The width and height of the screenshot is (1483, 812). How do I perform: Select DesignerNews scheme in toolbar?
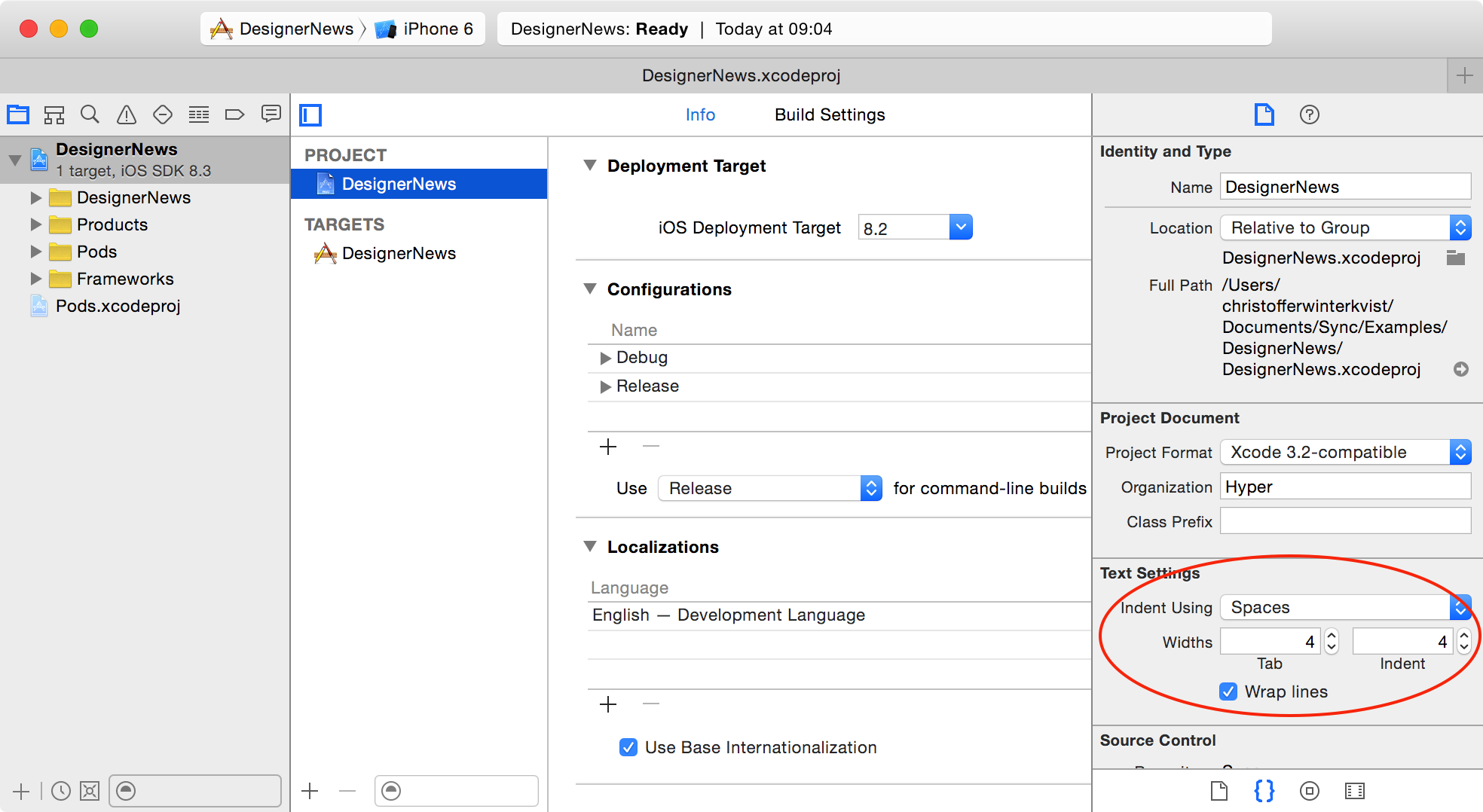[282, 29]
